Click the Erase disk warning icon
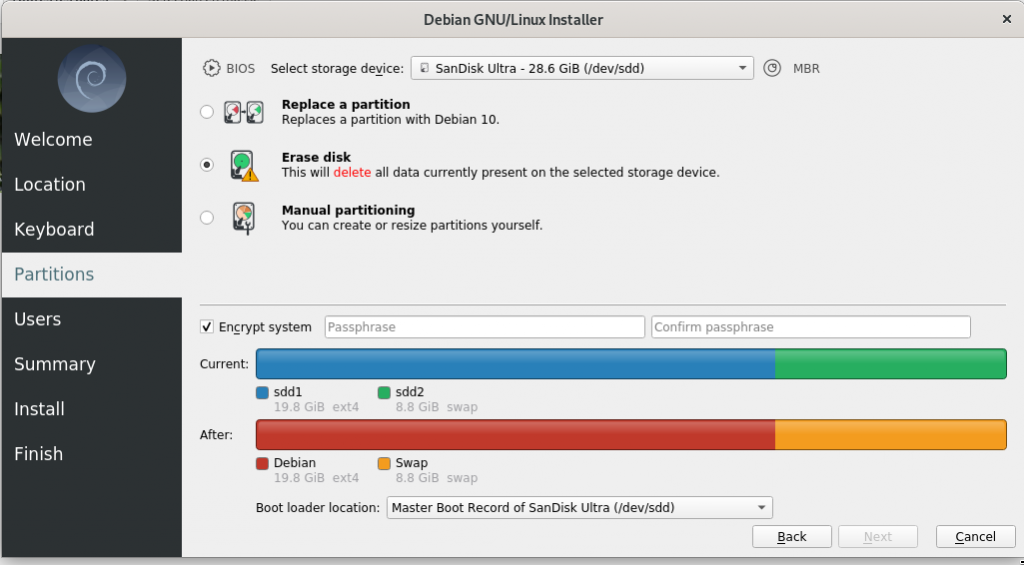Image resolution: width=1024 pixels, height=565 pixels. coord(244,165)
